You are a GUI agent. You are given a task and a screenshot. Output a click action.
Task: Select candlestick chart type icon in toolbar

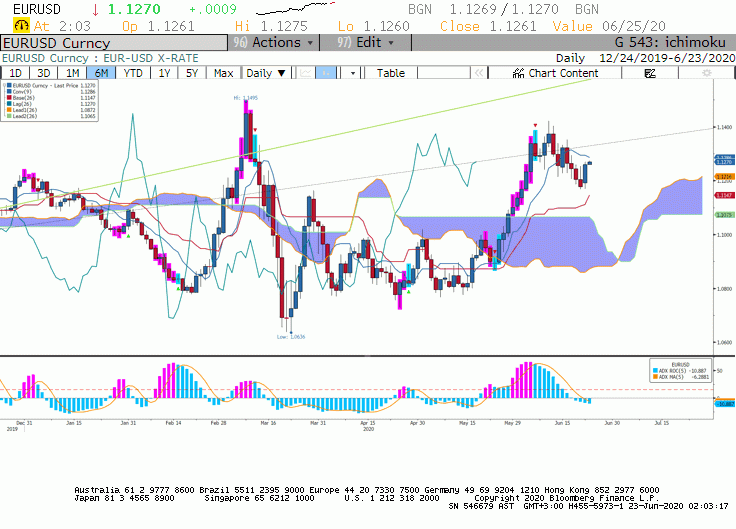[x=326, y=73]
